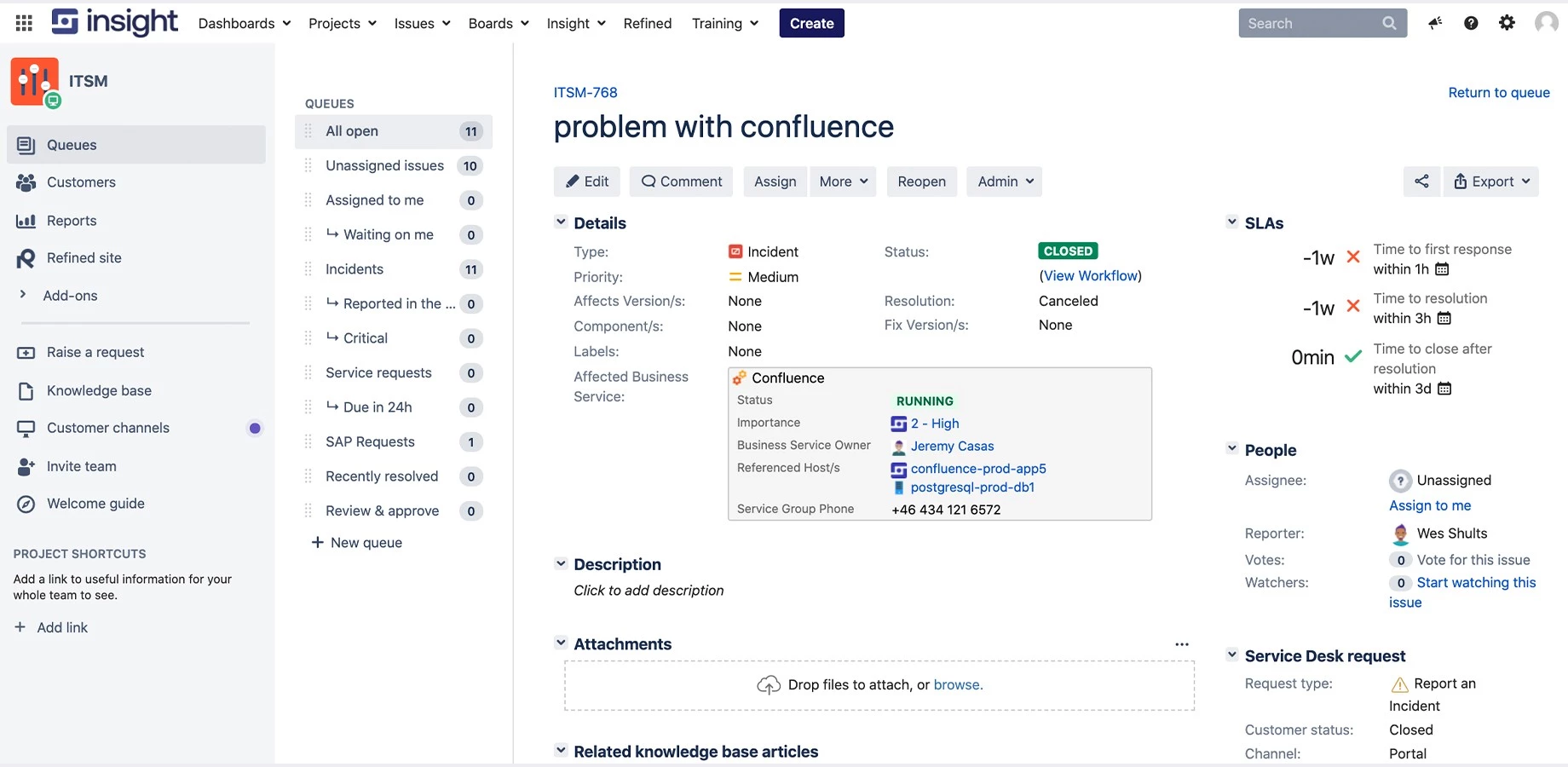Open the Admin dropdown
The image size is (1568, 767).
1005,182
